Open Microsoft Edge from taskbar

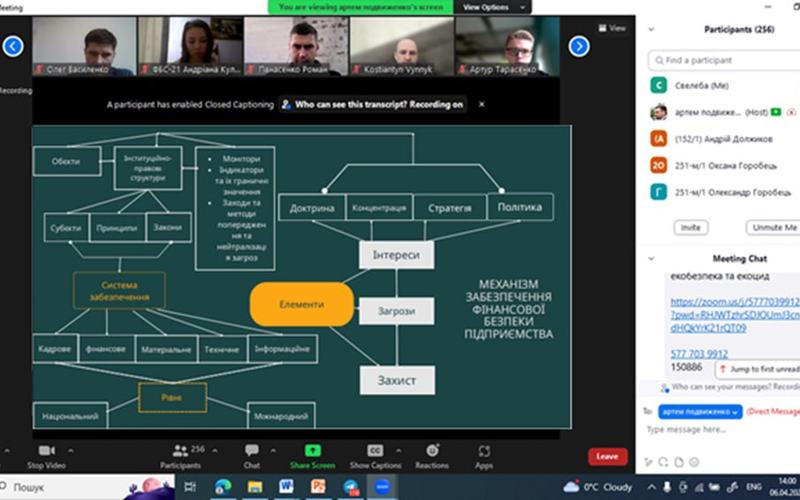(222, 487)
